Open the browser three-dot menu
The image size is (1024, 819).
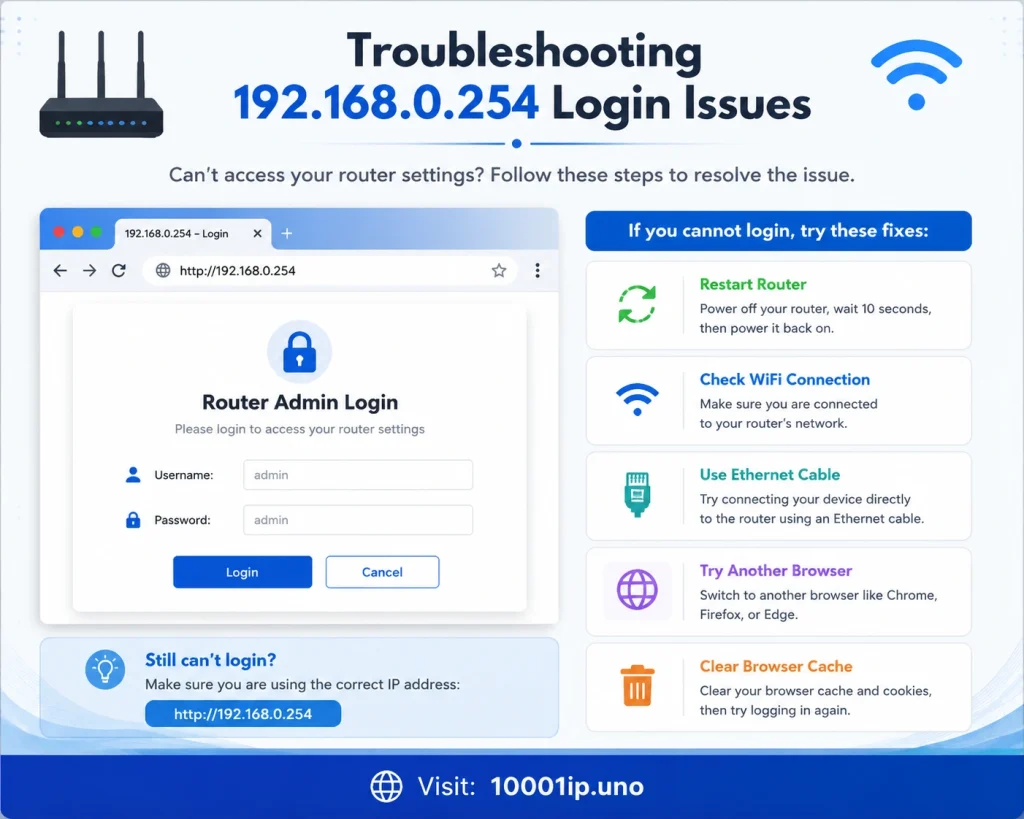537,270
